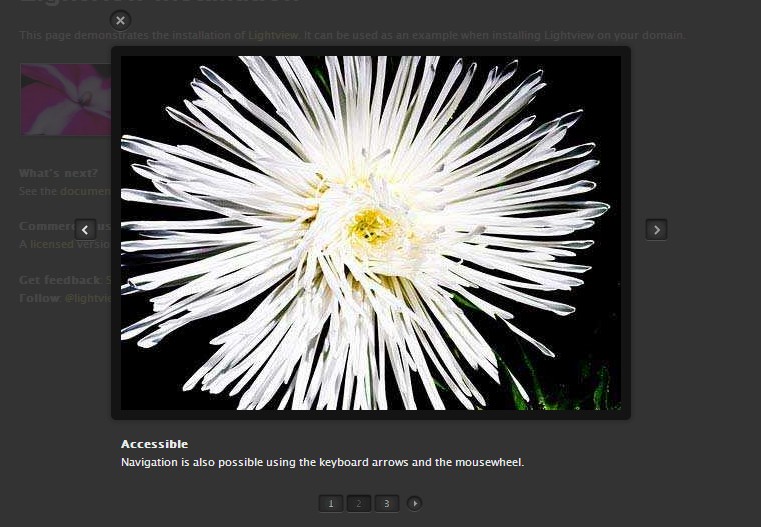This screenshot has height=527, width=761.
Task: Click the keyboard arrows navigation caption text
Action: (x=322, y=462)
